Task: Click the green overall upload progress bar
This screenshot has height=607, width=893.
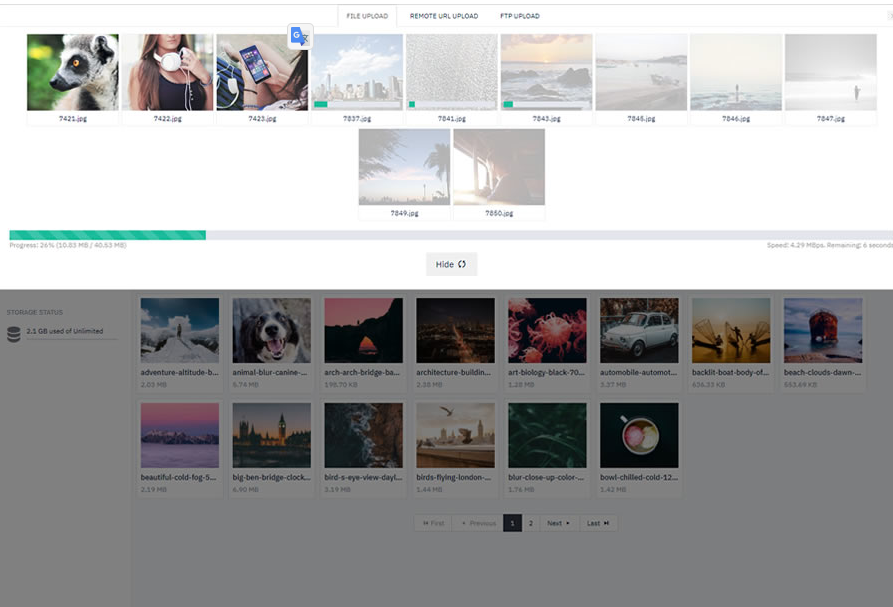Action: (105, 234)
